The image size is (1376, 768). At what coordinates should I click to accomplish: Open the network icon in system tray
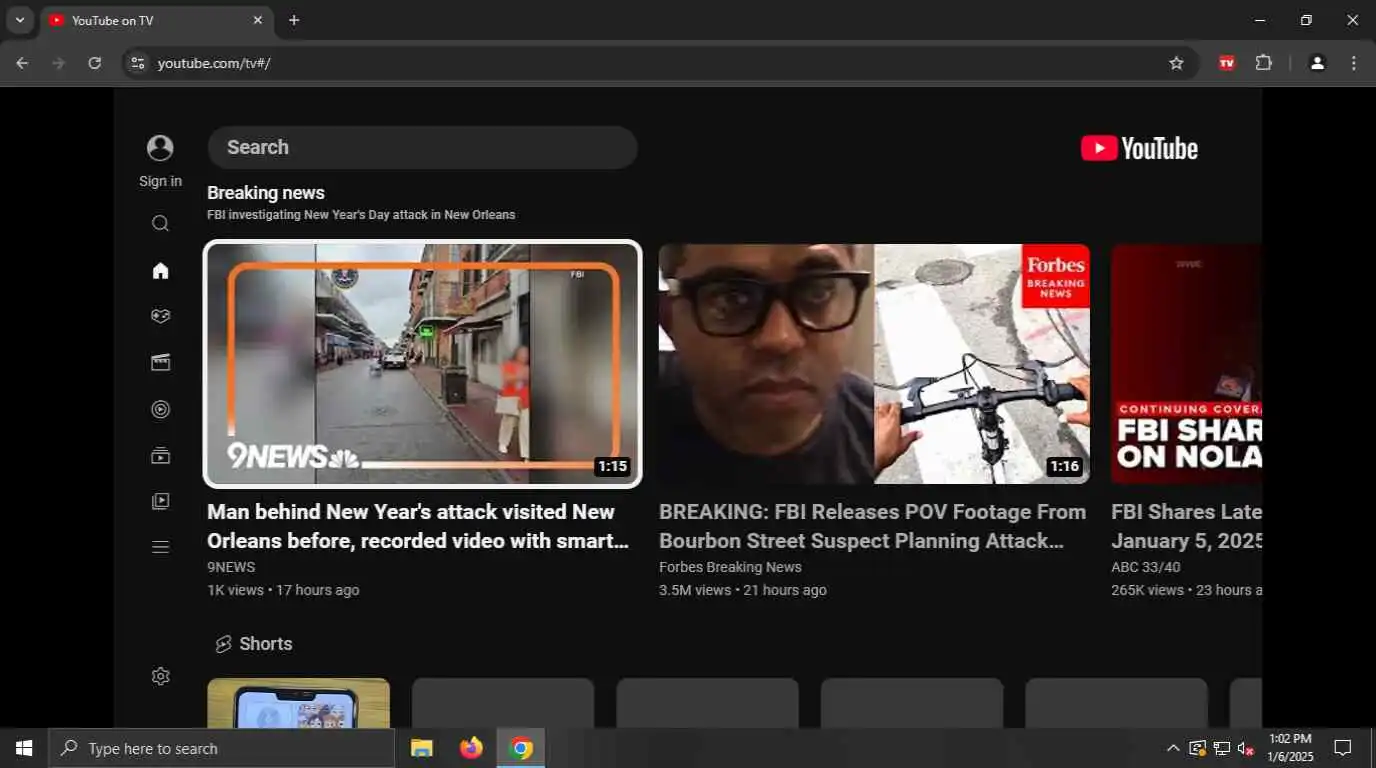[1222, 748]
